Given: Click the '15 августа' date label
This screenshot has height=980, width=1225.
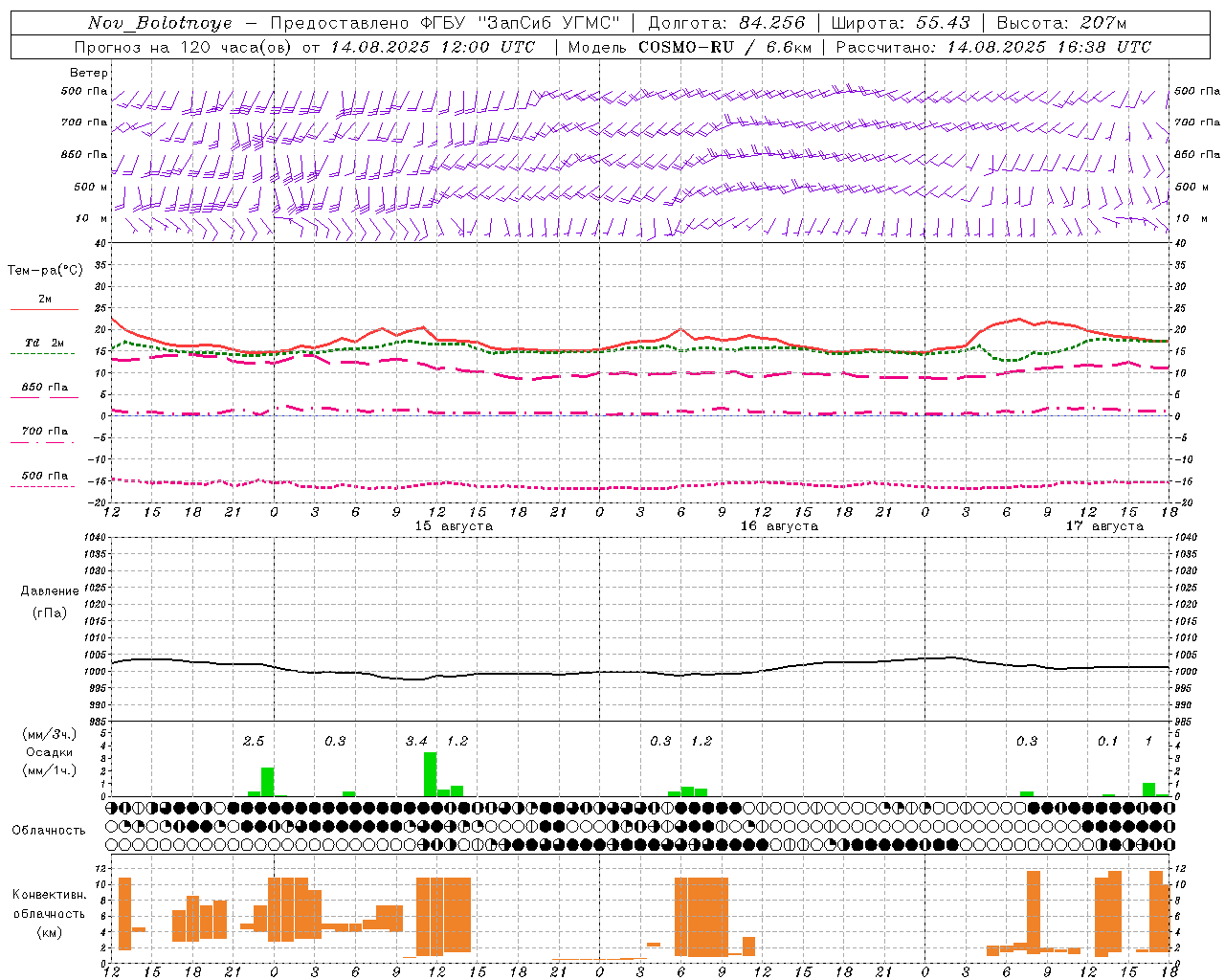Looking at the screenshot, I should click(x=454, y=525).
